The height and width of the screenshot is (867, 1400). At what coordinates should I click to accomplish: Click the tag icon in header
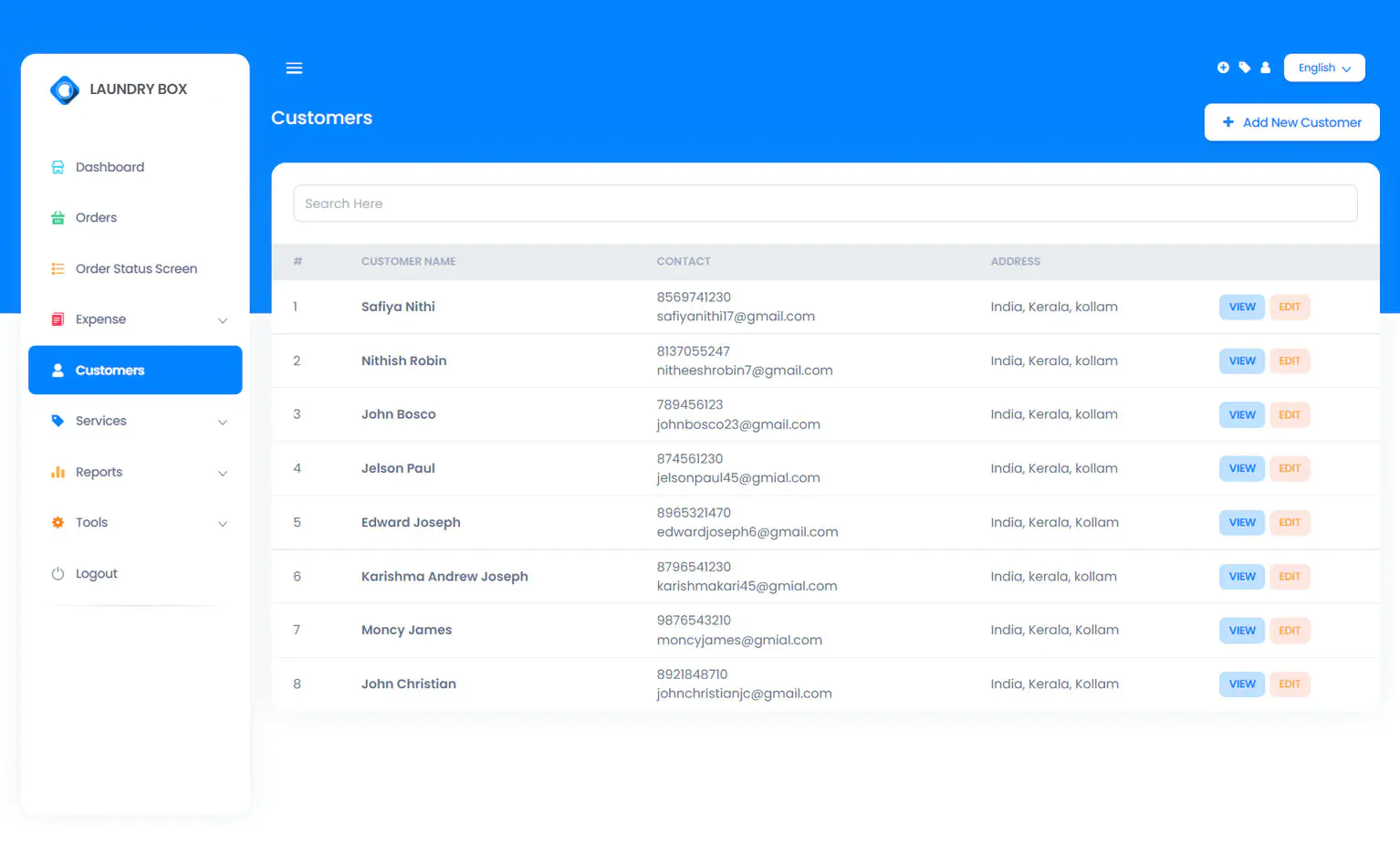point(1244,68)
